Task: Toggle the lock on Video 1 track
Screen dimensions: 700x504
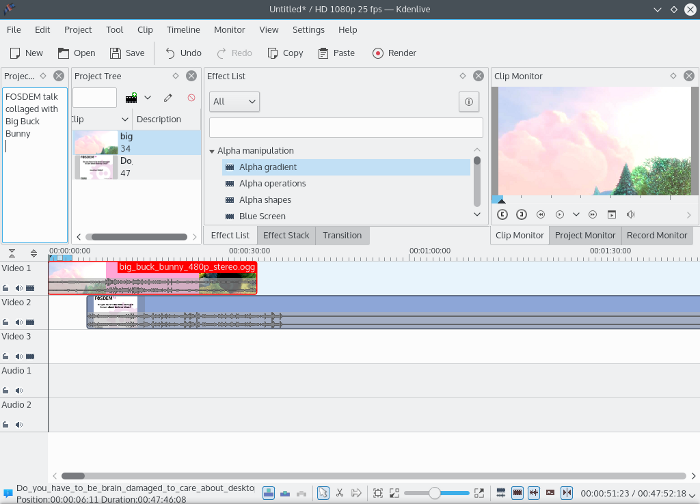Action: 6,287
